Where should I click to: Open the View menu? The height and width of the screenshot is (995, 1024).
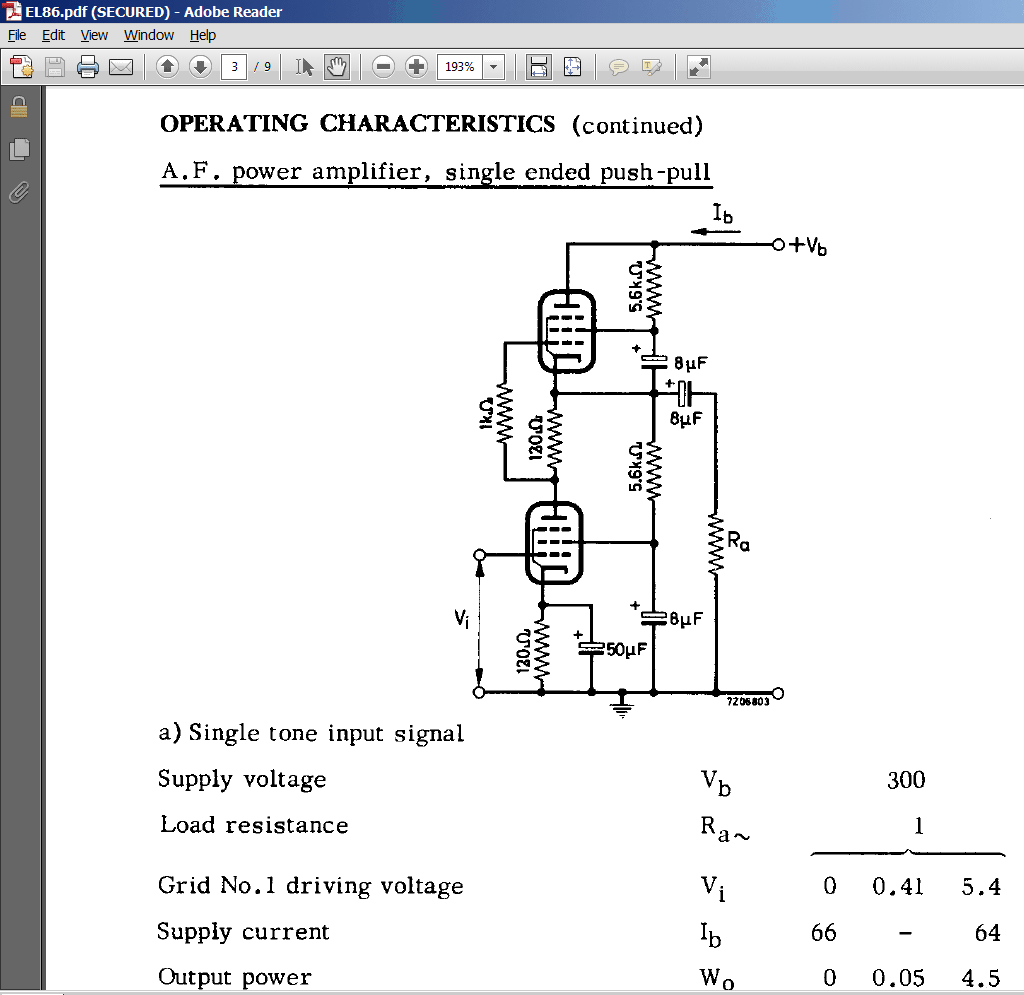[94, 35]
